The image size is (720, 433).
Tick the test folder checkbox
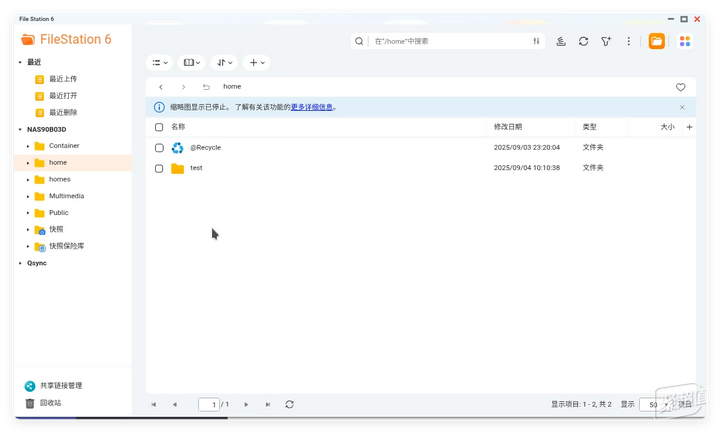tap(159, 168)
